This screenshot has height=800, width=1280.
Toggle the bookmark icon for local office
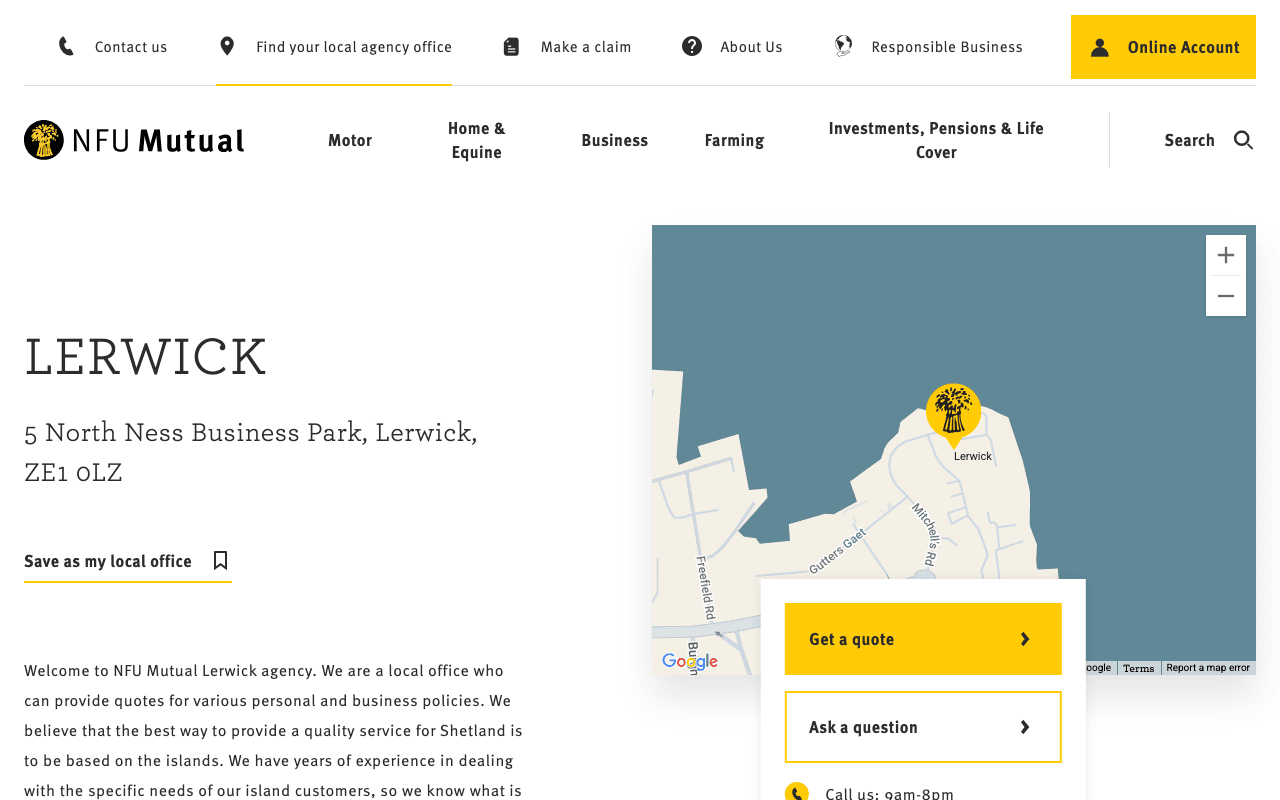[x=221, y=560]
